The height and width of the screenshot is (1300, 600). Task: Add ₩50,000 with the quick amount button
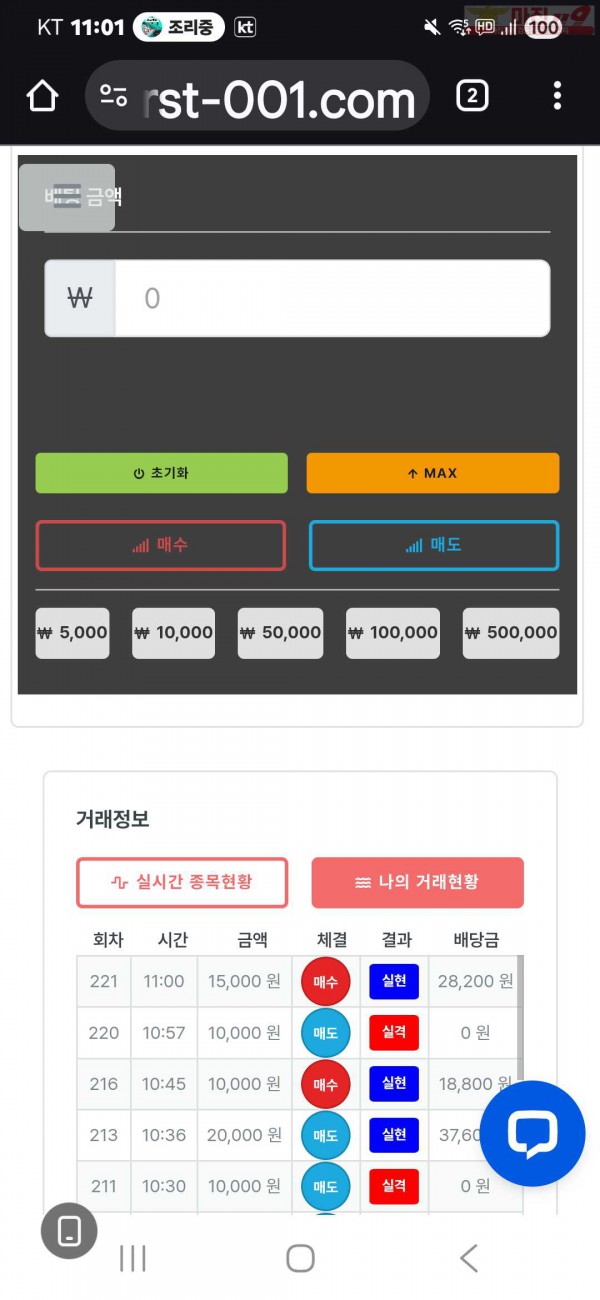click(x=280, y=633)
